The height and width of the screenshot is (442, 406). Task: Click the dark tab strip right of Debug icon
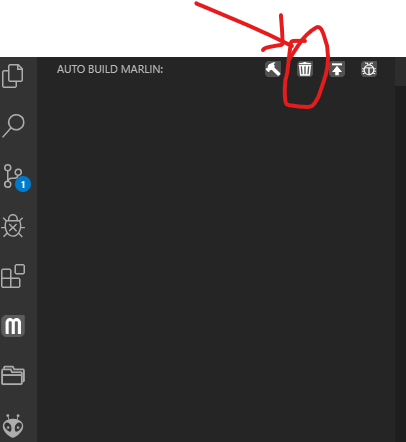pos(400,71)
